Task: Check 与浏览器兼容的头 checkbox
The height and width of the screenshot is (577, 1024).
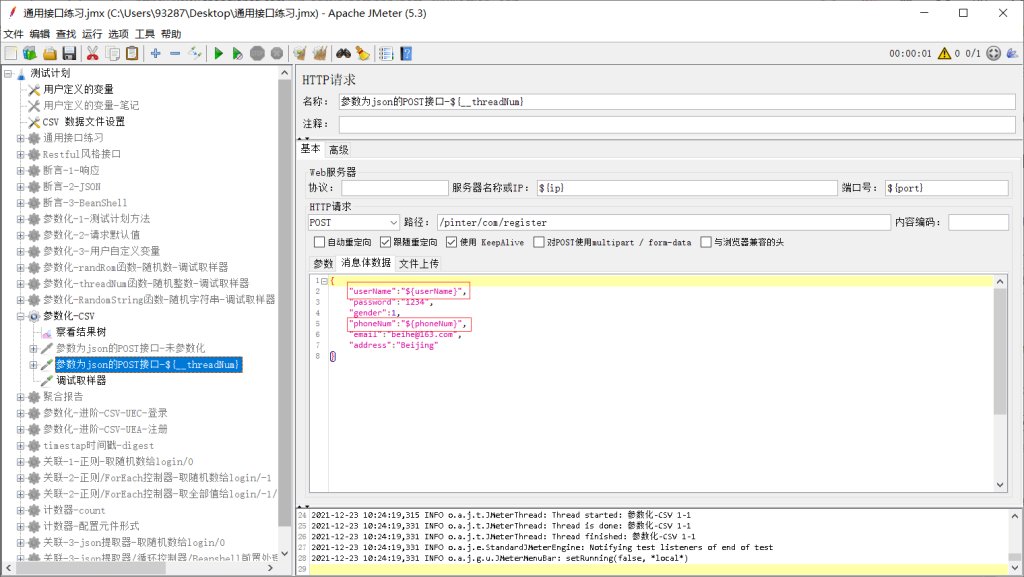Action: (705, 242)
